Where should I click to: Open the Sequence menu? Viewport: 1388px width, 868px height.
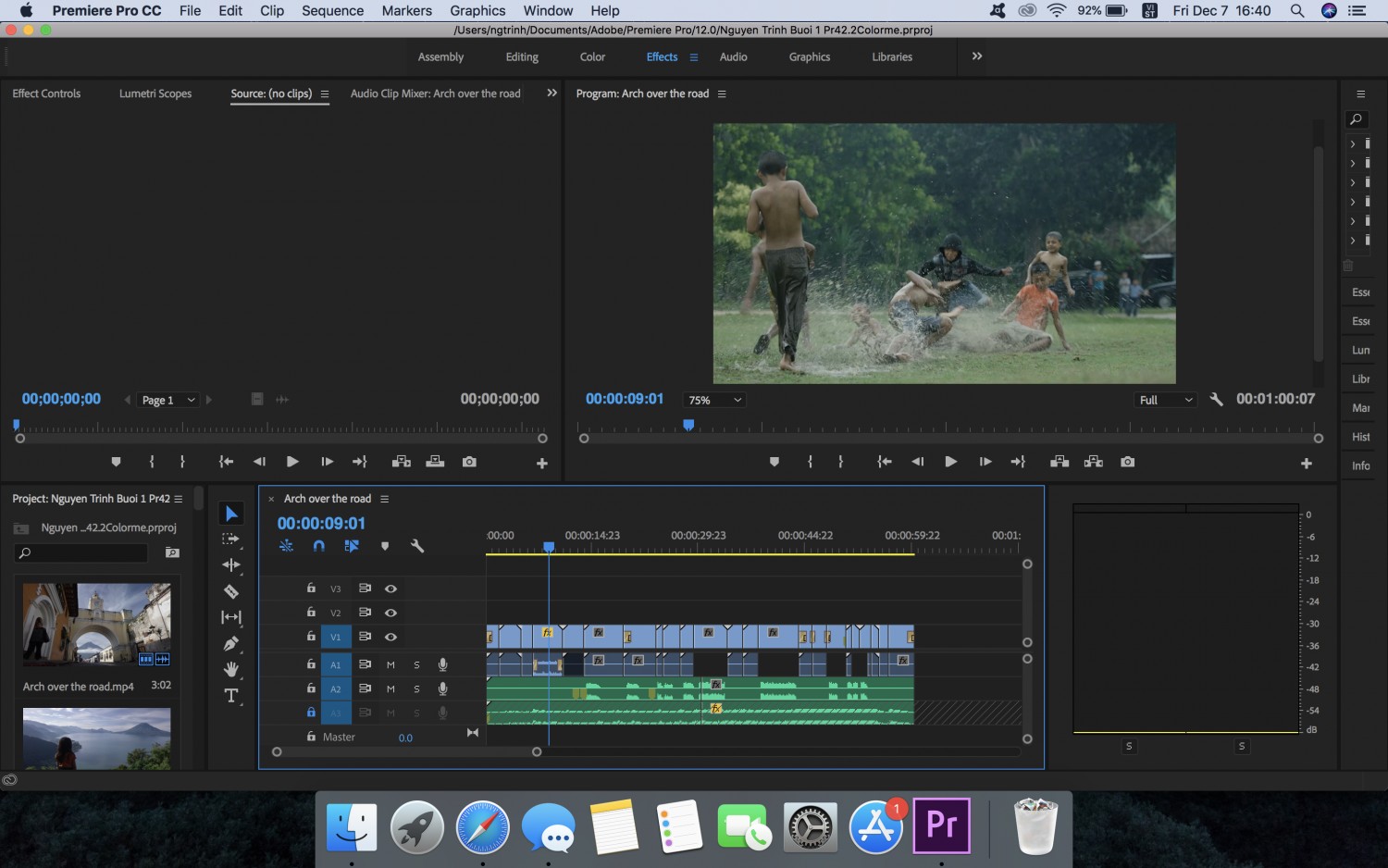pyautogui.click(x=333, y=11)
